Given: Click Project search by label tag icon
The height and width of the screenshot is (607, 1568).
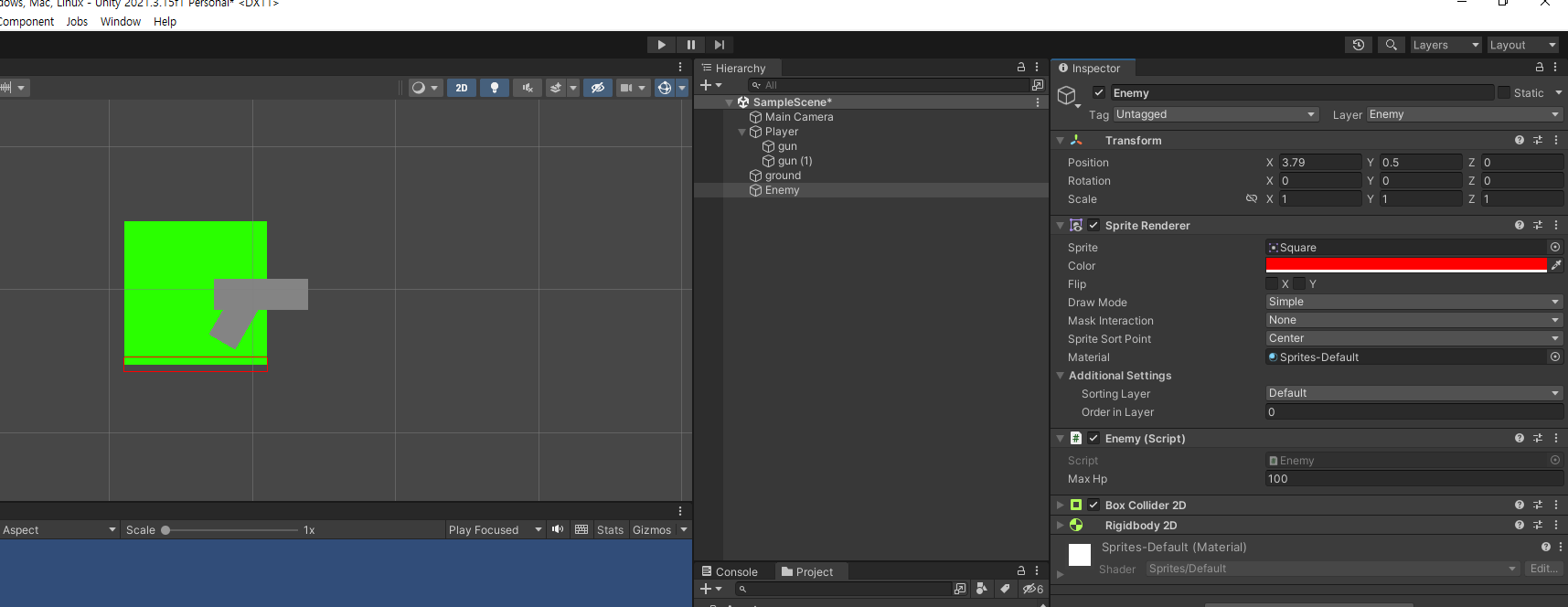Looking at the screenshot, I should pyautogui.click(x=1005, y=589).
